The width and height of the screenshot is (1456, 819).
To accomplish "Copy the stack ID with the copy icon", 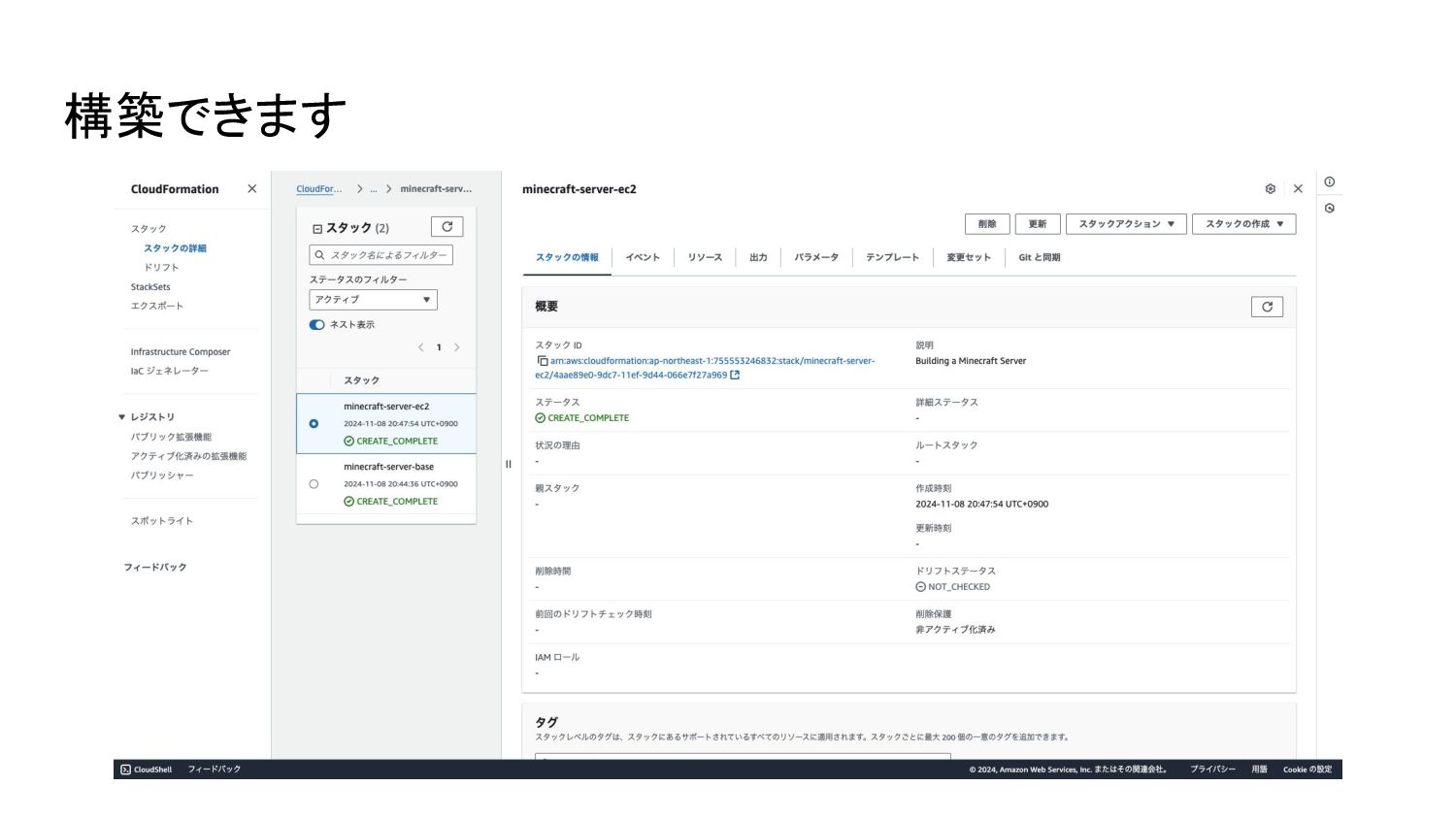I will pyautogui.click(x=542, y=361).
